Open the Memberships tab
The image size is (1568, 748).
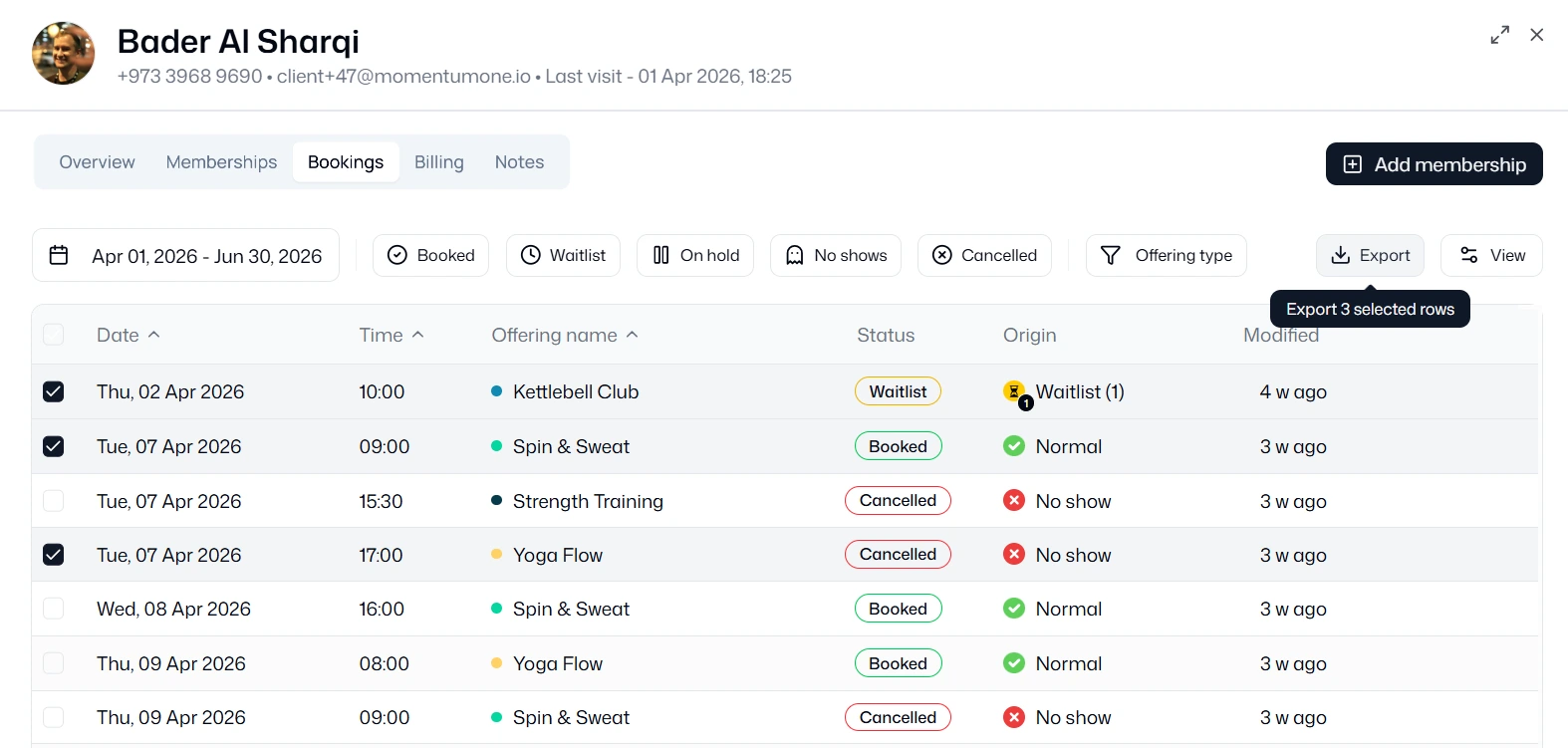[x=221, y=161]
